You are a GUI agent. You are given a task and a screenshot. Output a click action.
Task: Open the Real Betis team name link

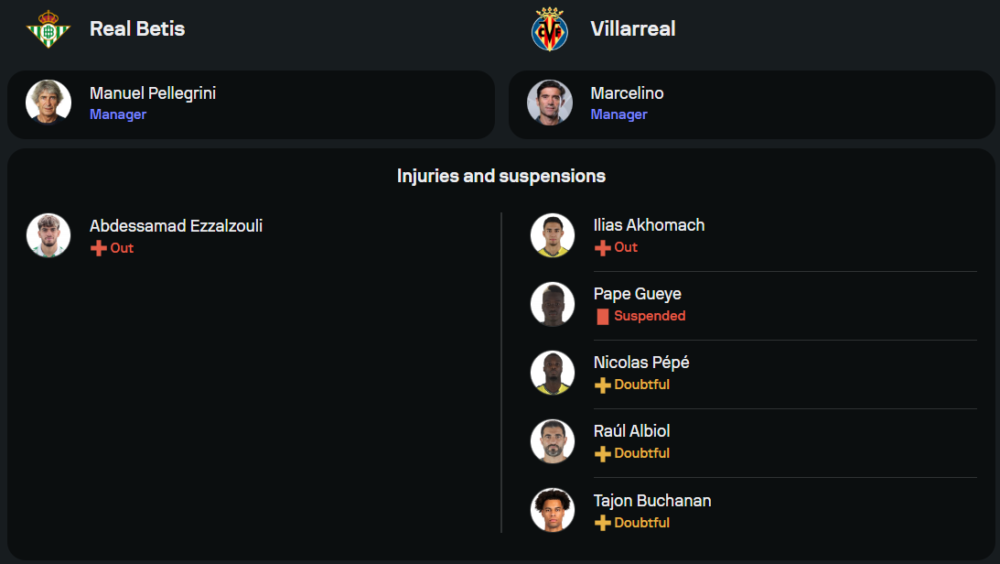(137, 29)
